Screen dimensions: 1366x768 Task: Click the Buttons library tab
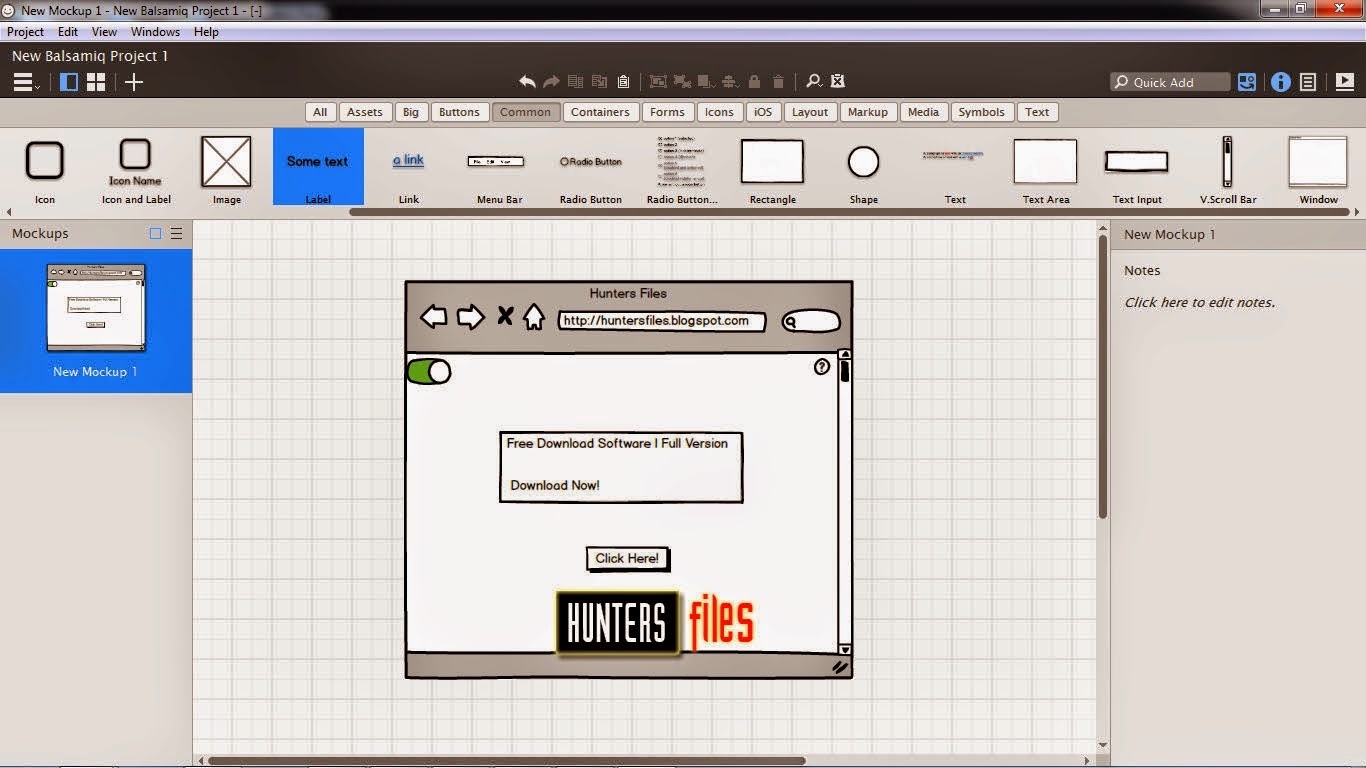click(x=459, y=112)
